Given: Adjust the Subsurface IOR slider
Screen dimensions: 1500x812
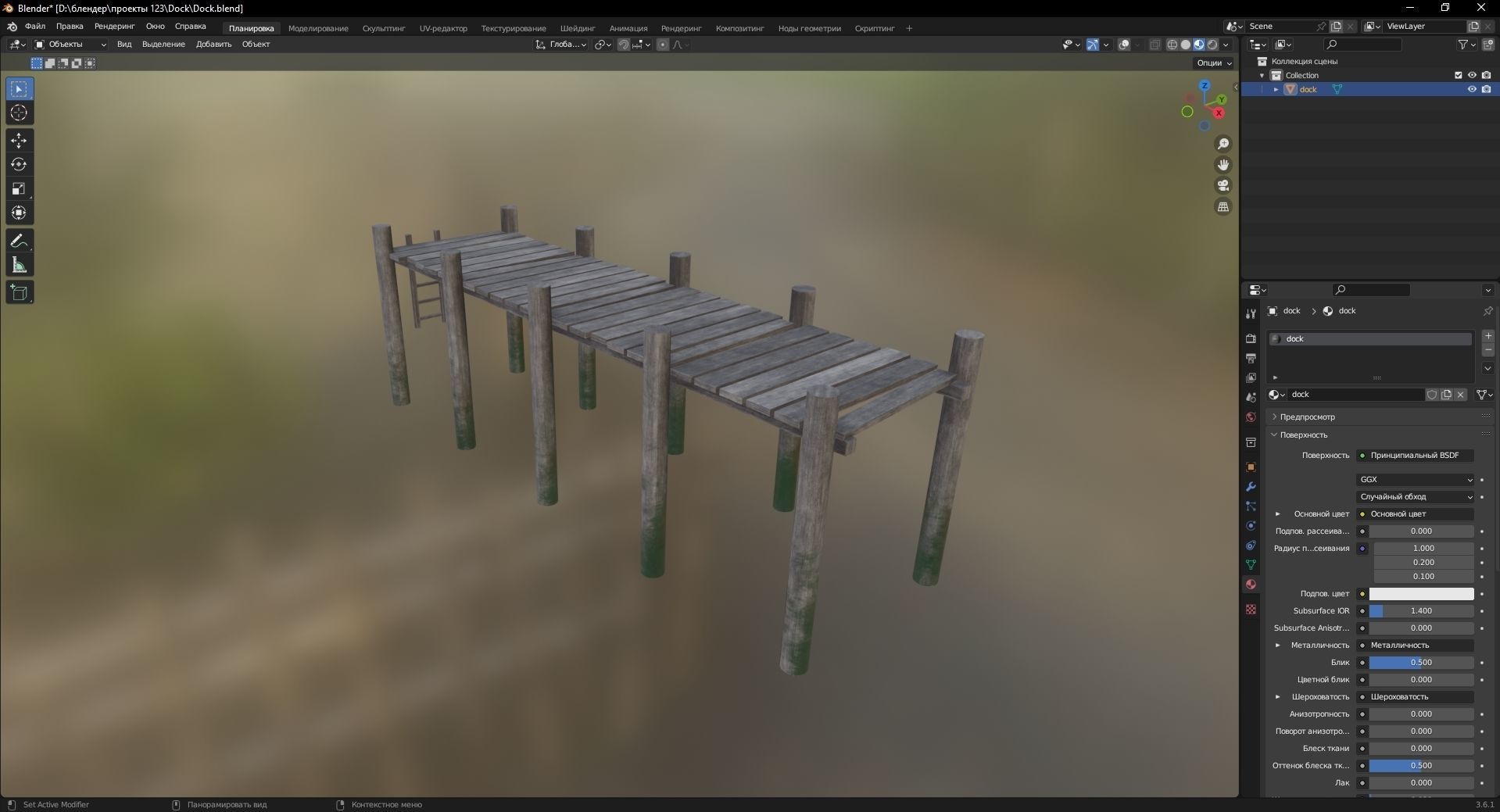Looking at the screenshot, I should (x=1421, y=611).
